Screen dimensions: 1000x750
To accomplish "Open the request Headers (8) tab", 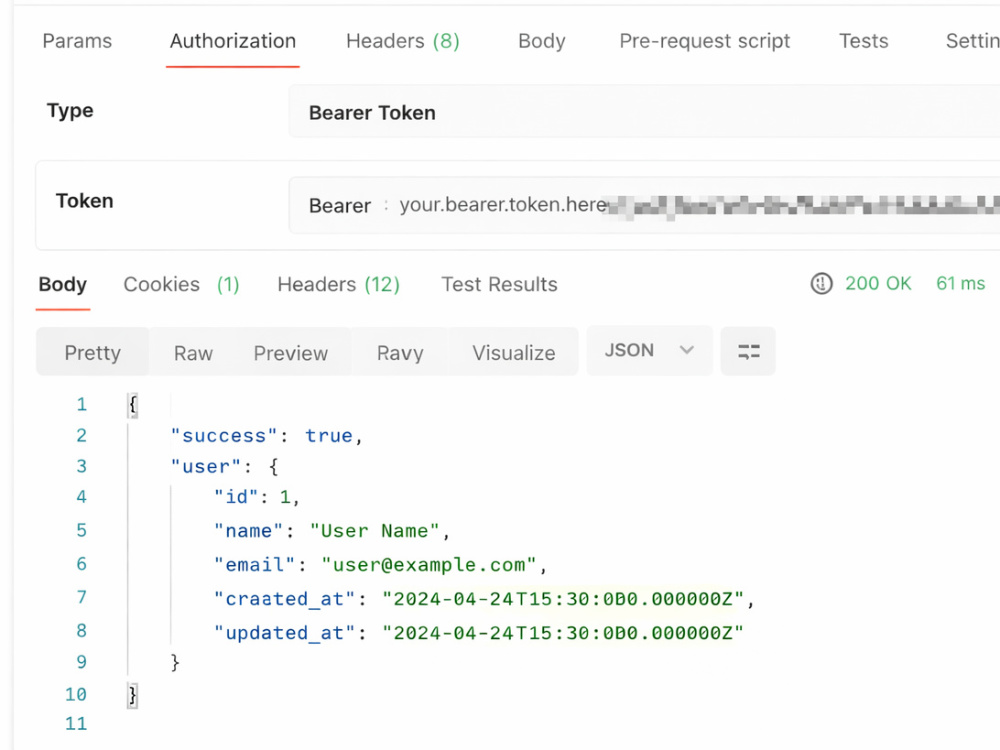I will click(x=402, y=41).
